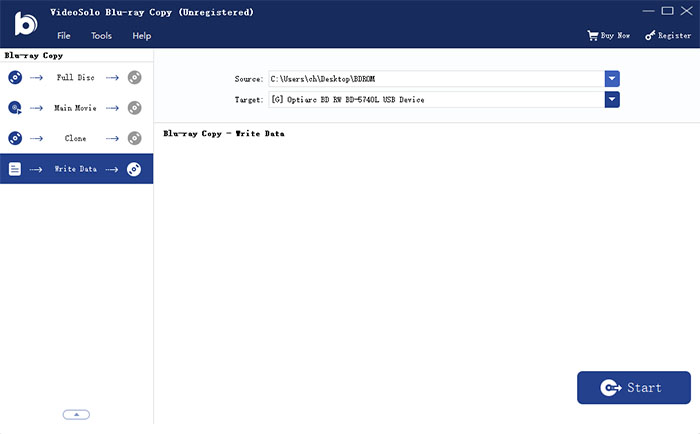Click the blue source disc icon in Clone row
700x434 pixels.
[x=15, y=138]
